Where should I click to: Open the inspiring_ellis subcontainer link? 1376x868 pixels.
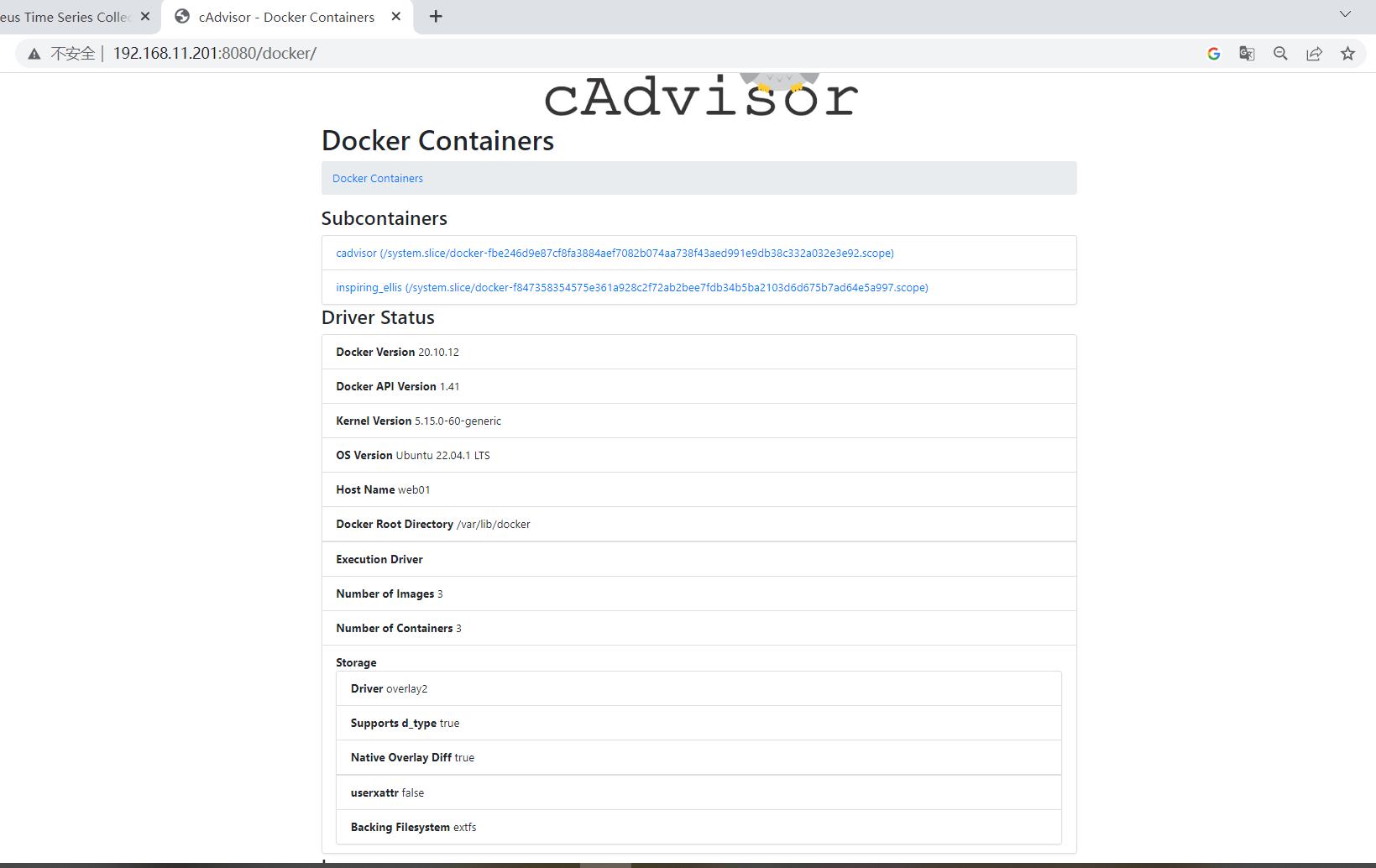pos(631,287)
